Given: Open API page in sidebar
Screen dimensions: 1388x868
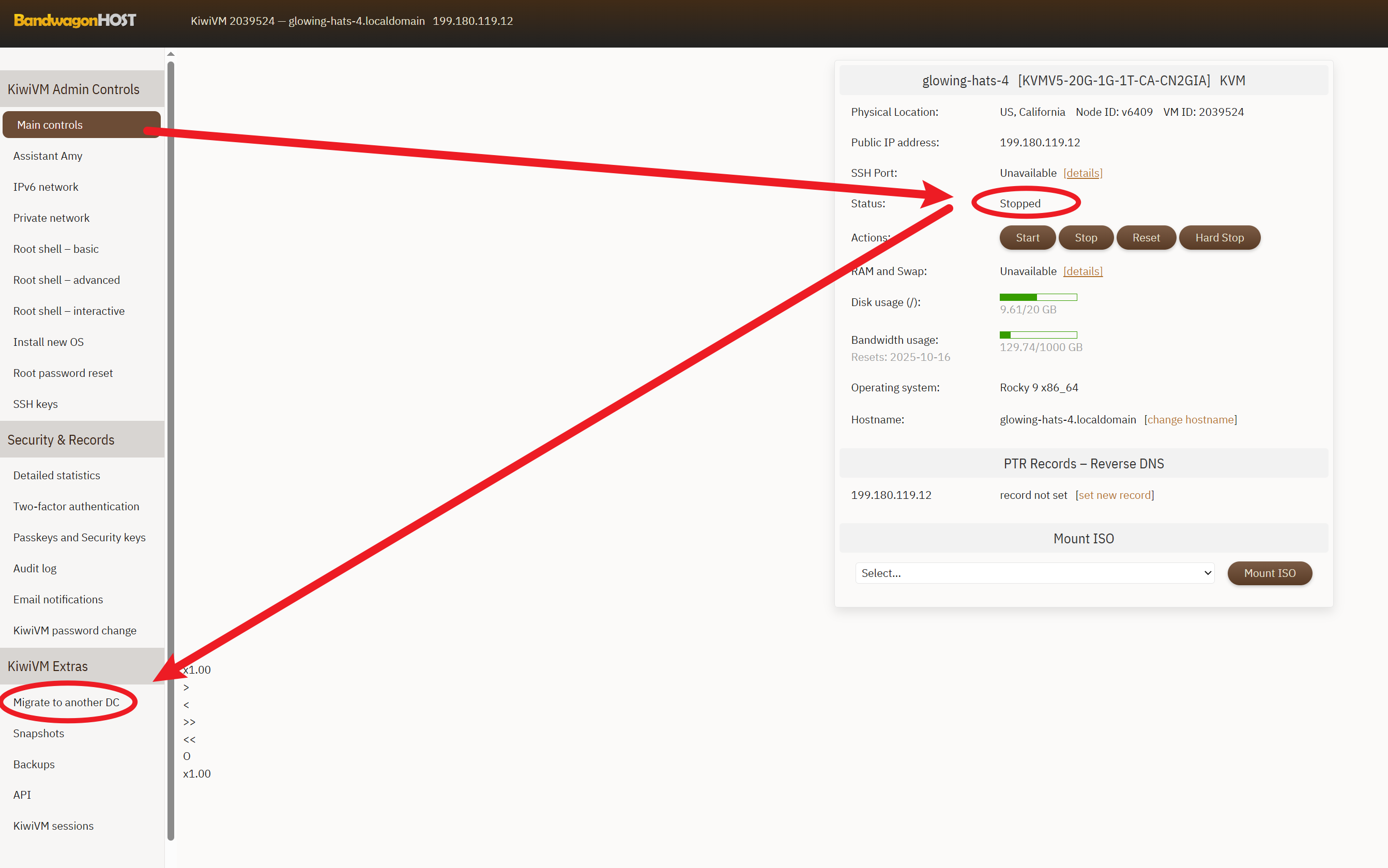Looking at the screenshot, I should (22, 794).
